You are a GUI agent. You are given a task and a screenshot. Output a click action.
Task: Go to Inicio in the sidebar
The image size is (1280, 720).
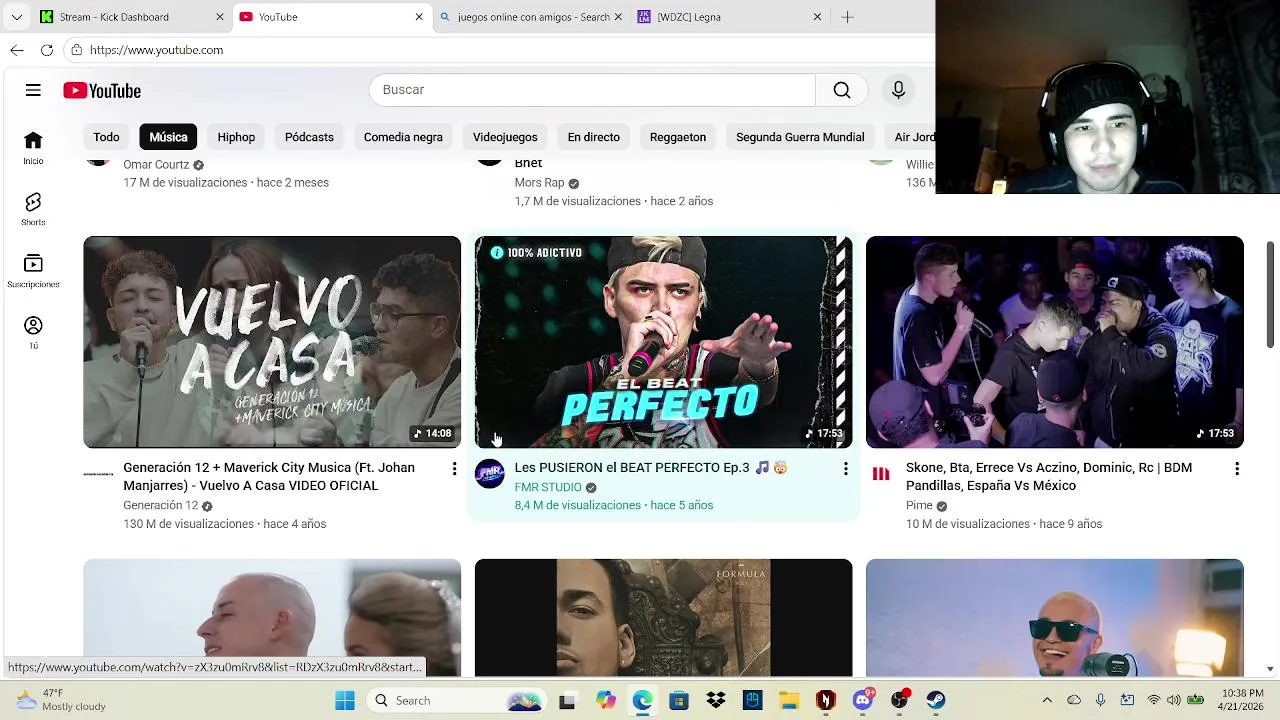pyautogui.click(x=33, y=147)
